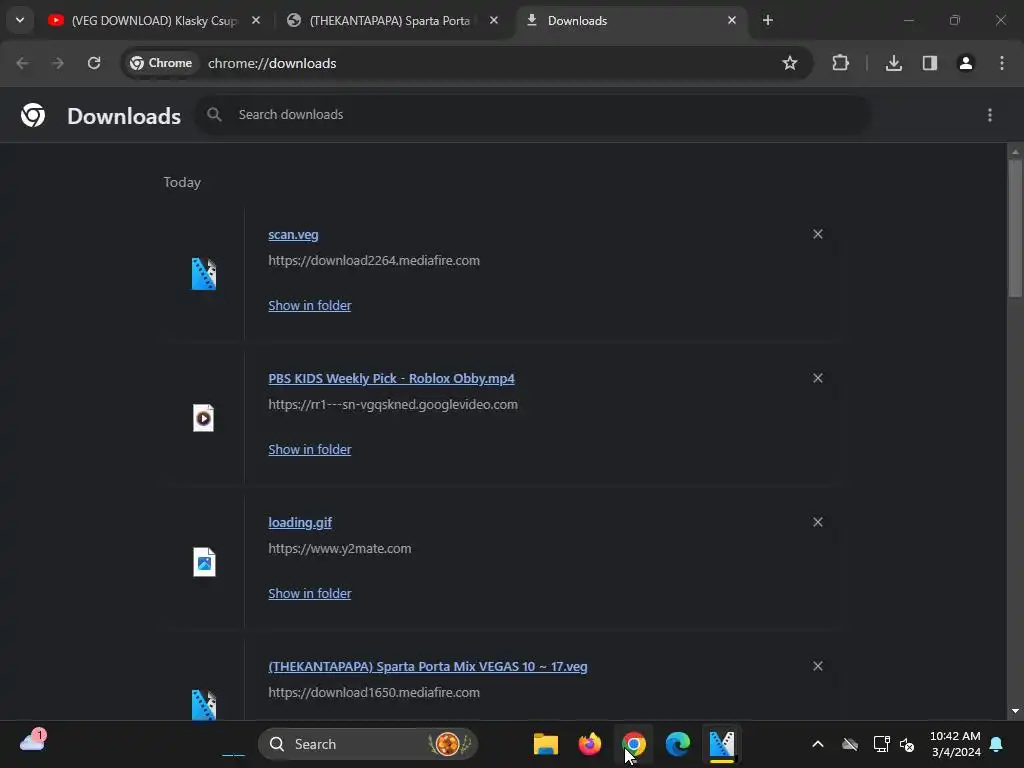The width and height of the screenshot is (1024, 768).
Task: Open the network status tray icon
Action: pyautogui.click(x=882, y=744)
